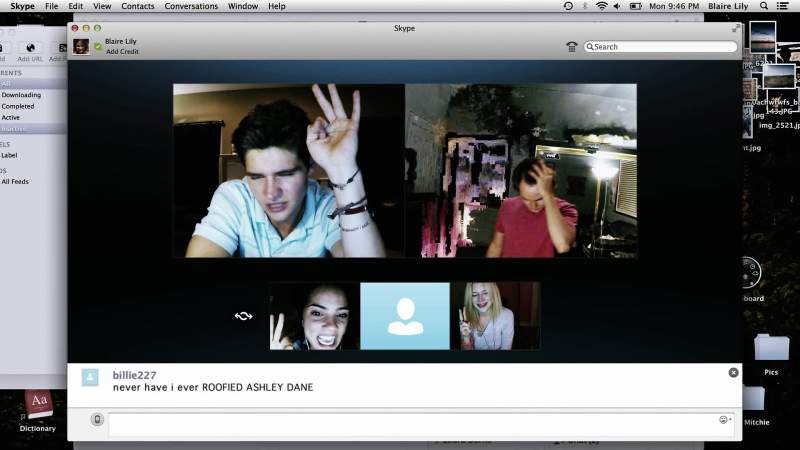
Task: Open the Help menu
Action: tap(277, 6)
